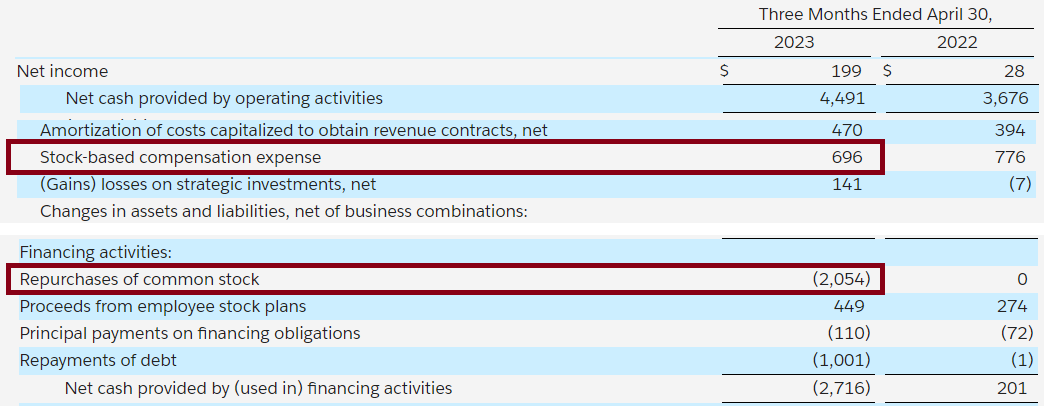Select the 2023 column header
Image resolution: width=1044 pixels, height=406 pixels.
794,42
